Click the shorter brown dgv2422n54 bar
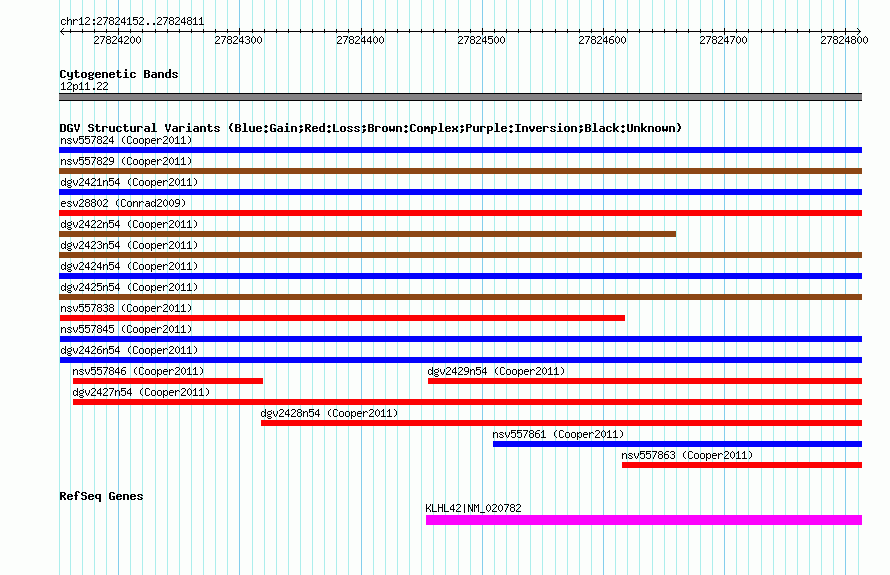This screenshot has width=890, height=575. point(367,234)
